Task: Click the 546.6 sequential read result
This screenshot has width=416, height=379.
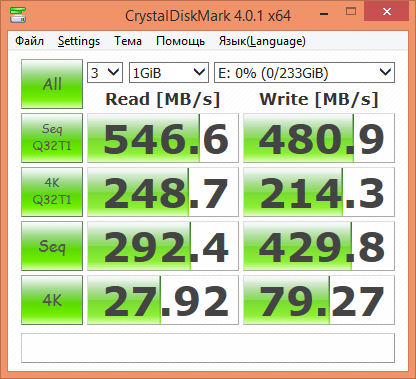Action: point(163,138)
